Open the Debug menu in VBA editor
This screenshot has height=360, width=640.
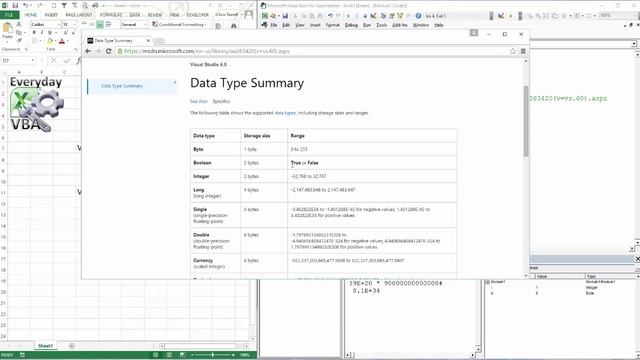pyautogui.click(x=351, y=25)
